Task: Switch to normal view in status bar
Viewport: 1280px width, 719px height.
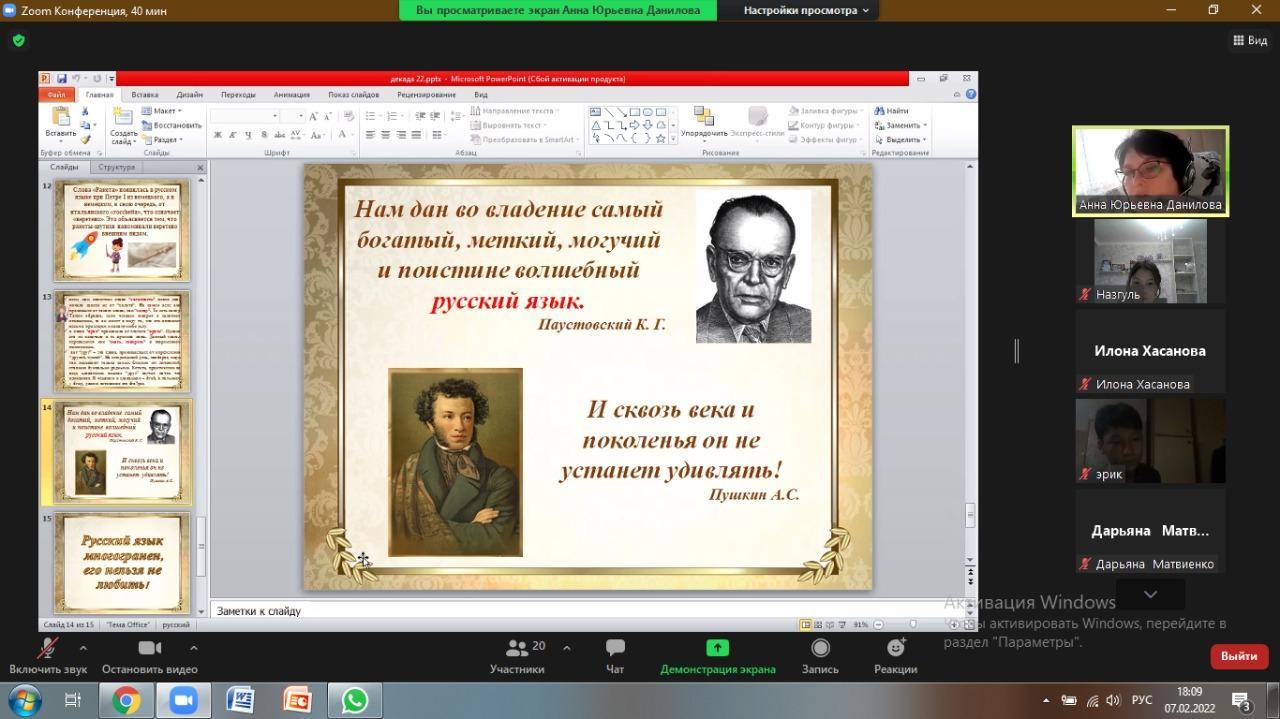Action: coord(806,625)
